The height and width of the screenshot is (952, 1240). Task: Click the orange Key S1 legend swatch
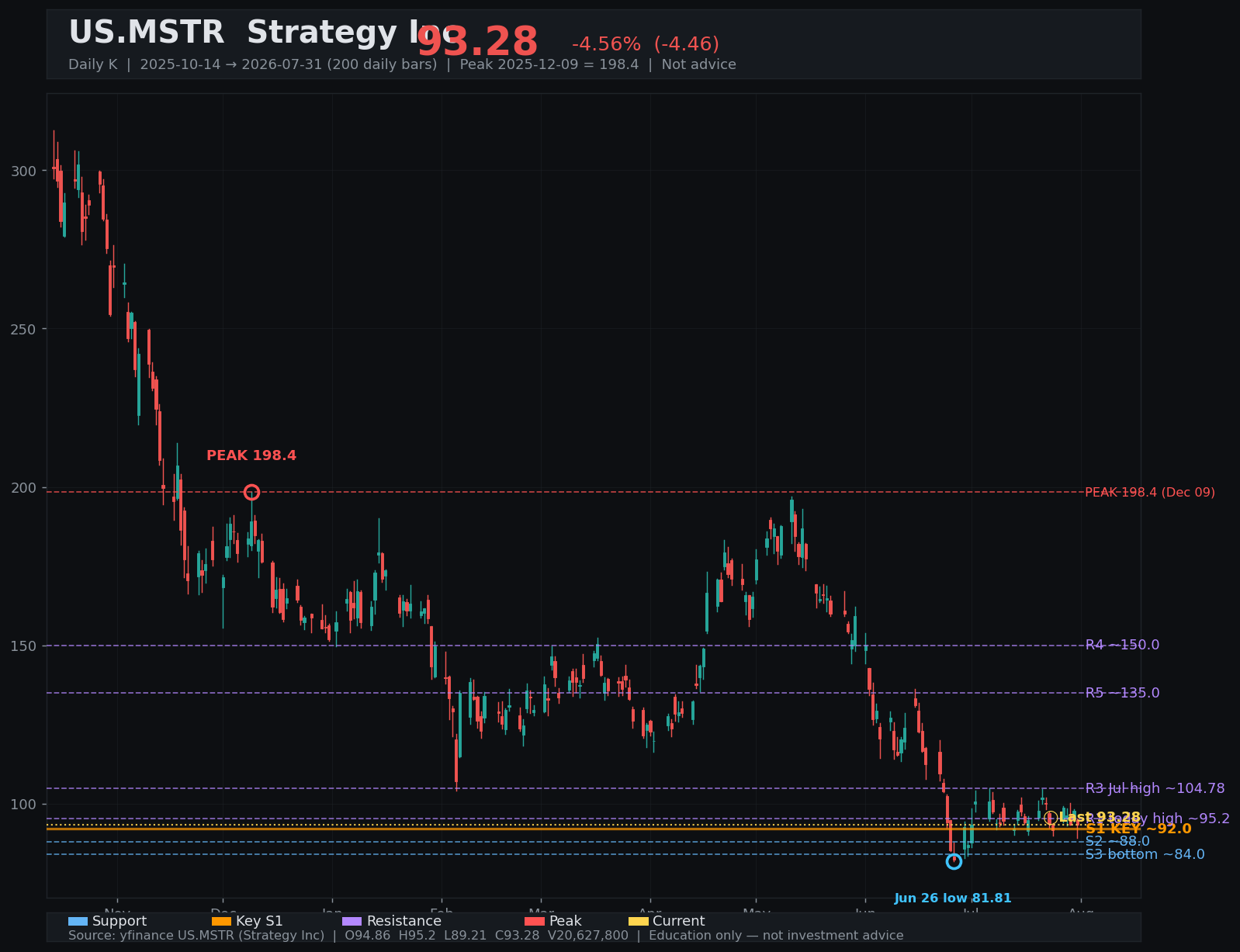coord(221,922)
